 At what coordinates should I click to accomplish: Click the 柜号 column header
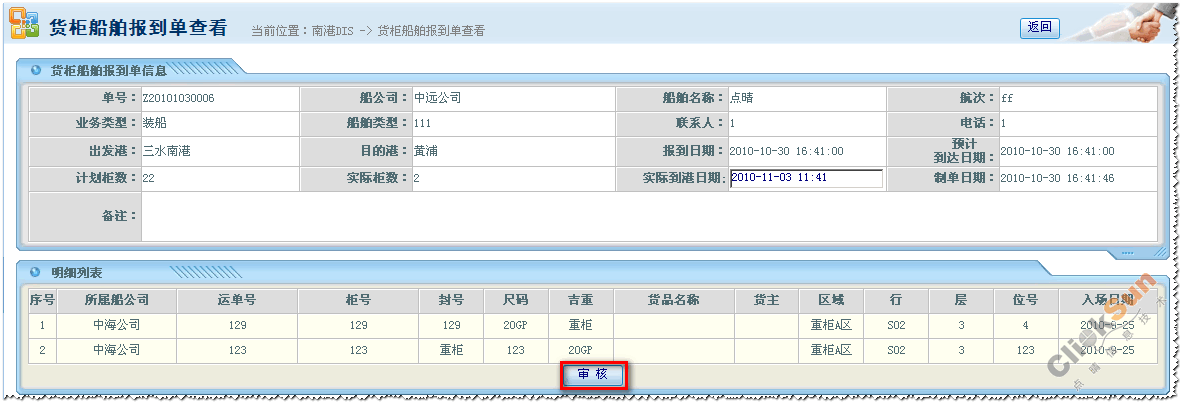(x=358, y=301)
